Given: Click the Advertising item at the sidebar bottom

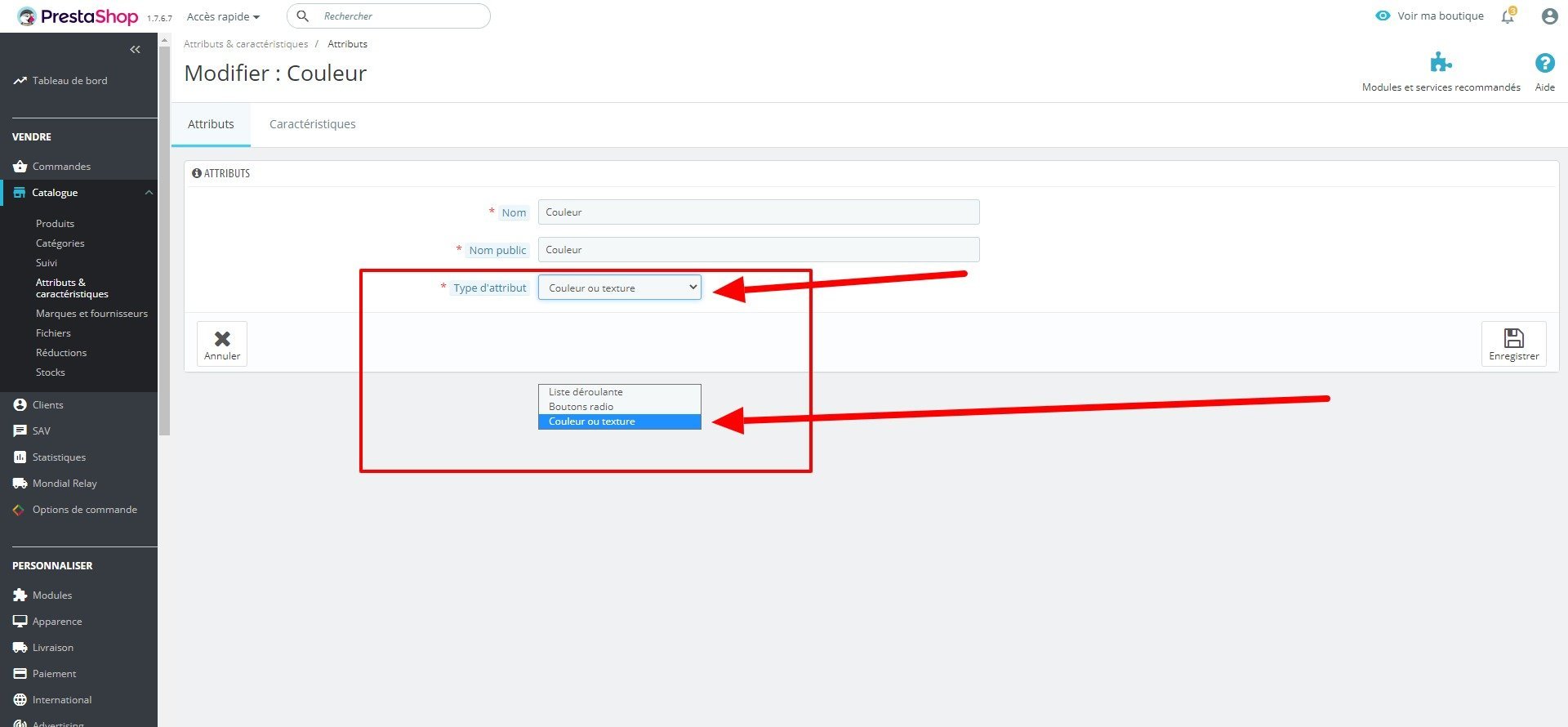Looking at the screenshot, I should (58, 723).
